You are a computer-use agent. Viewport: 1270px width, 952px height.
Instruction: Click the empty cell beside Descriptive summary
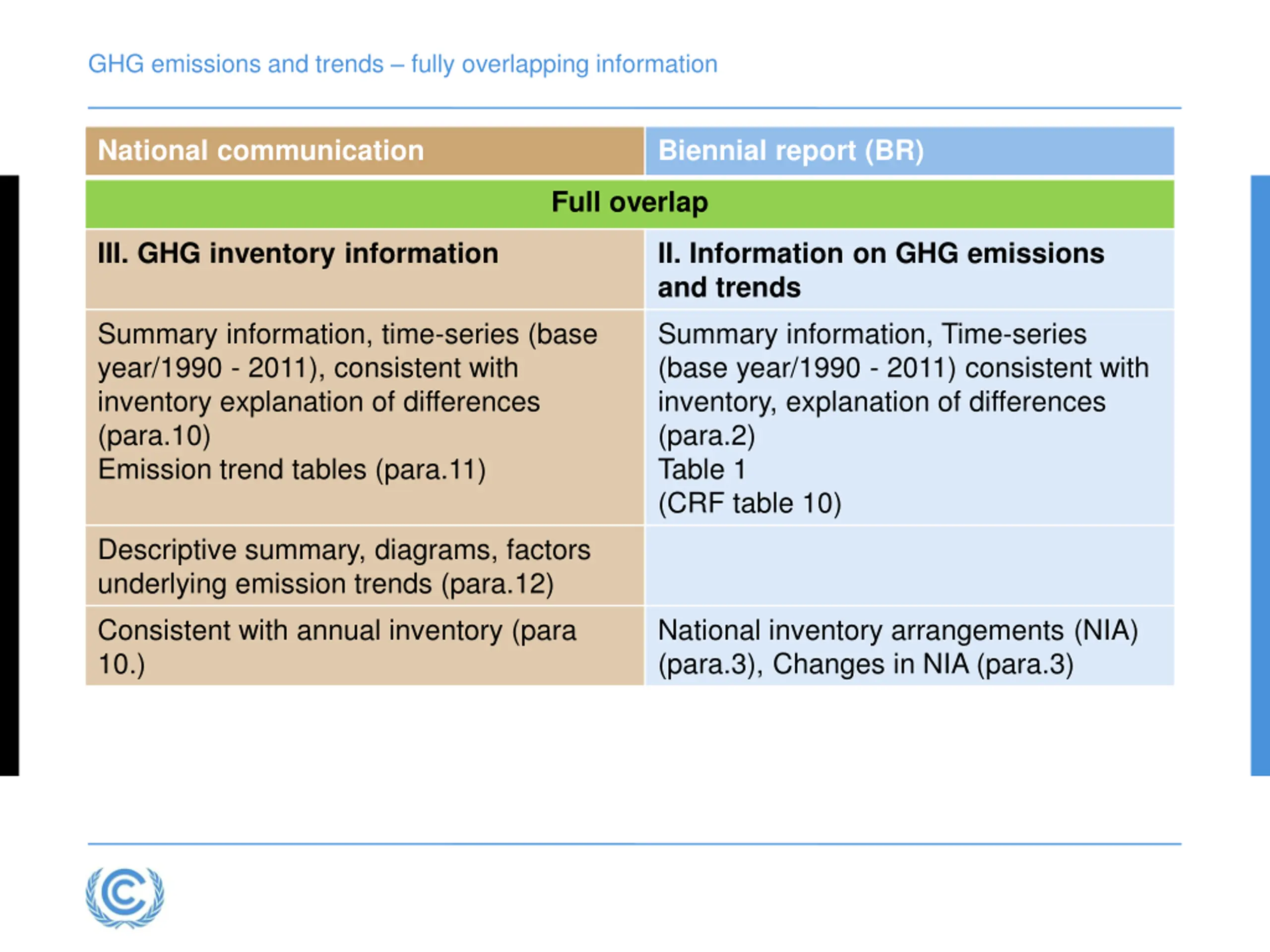click(909, 566)
